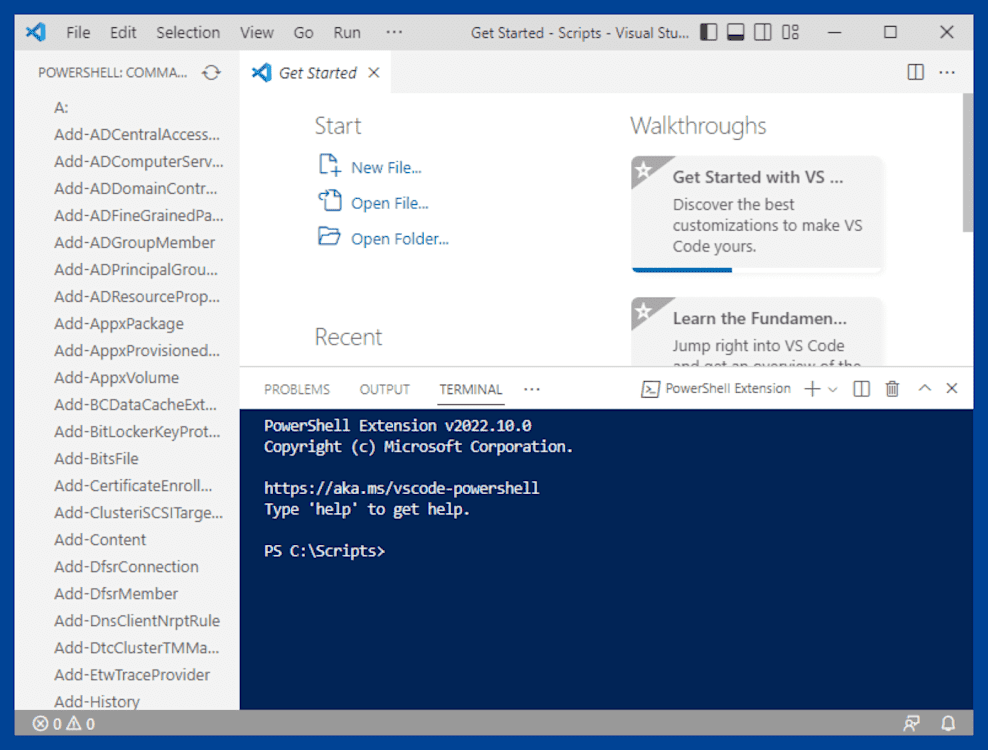Create a new file via New File link
The image size is (988, 750).
pos(389,167)
